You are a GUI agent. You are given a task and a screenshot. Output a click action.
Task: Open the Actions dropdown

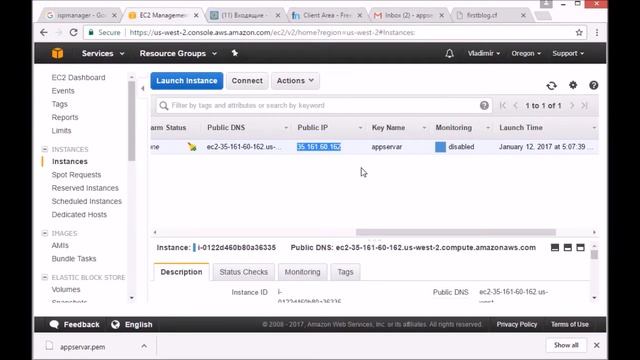coord(295,81)
